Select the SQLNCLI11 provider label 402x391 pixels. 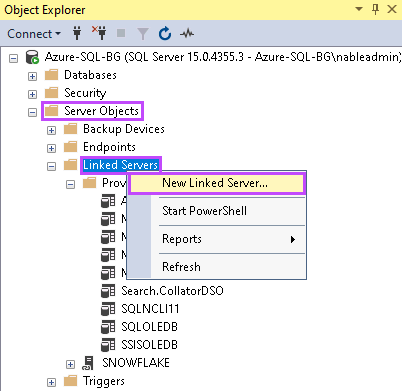150,309
